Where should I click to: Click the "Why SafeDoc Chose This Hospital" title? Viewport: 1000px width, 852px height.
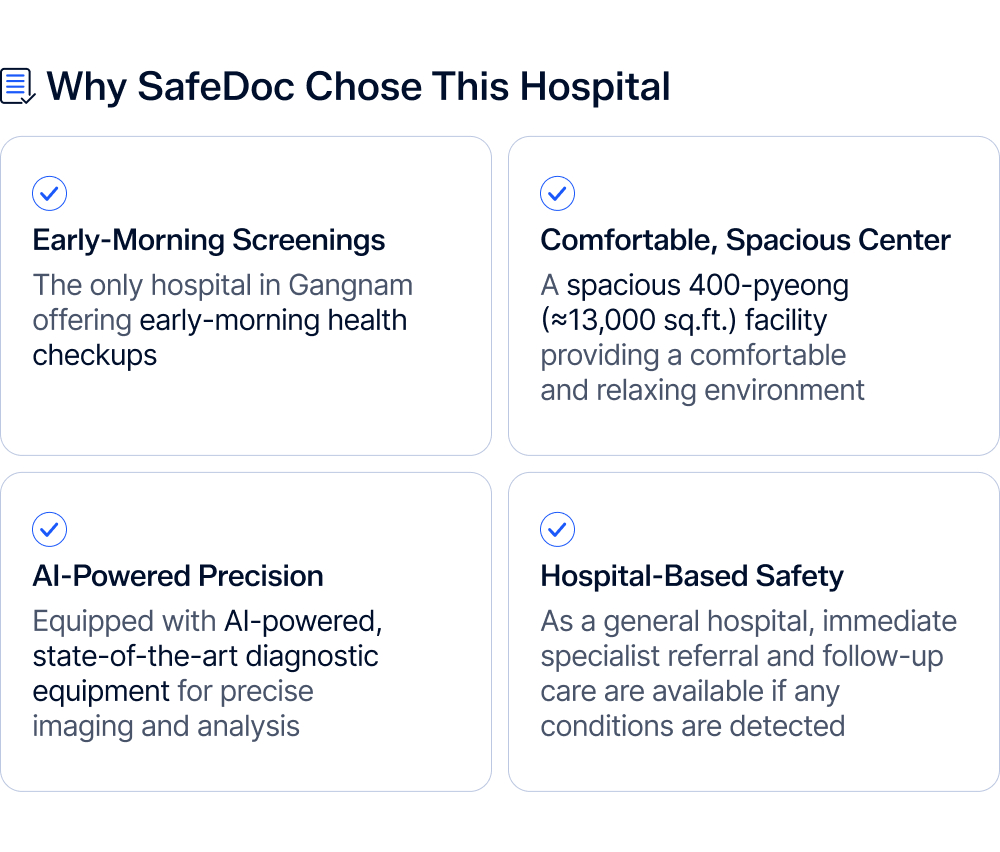(x=358, y=87)
